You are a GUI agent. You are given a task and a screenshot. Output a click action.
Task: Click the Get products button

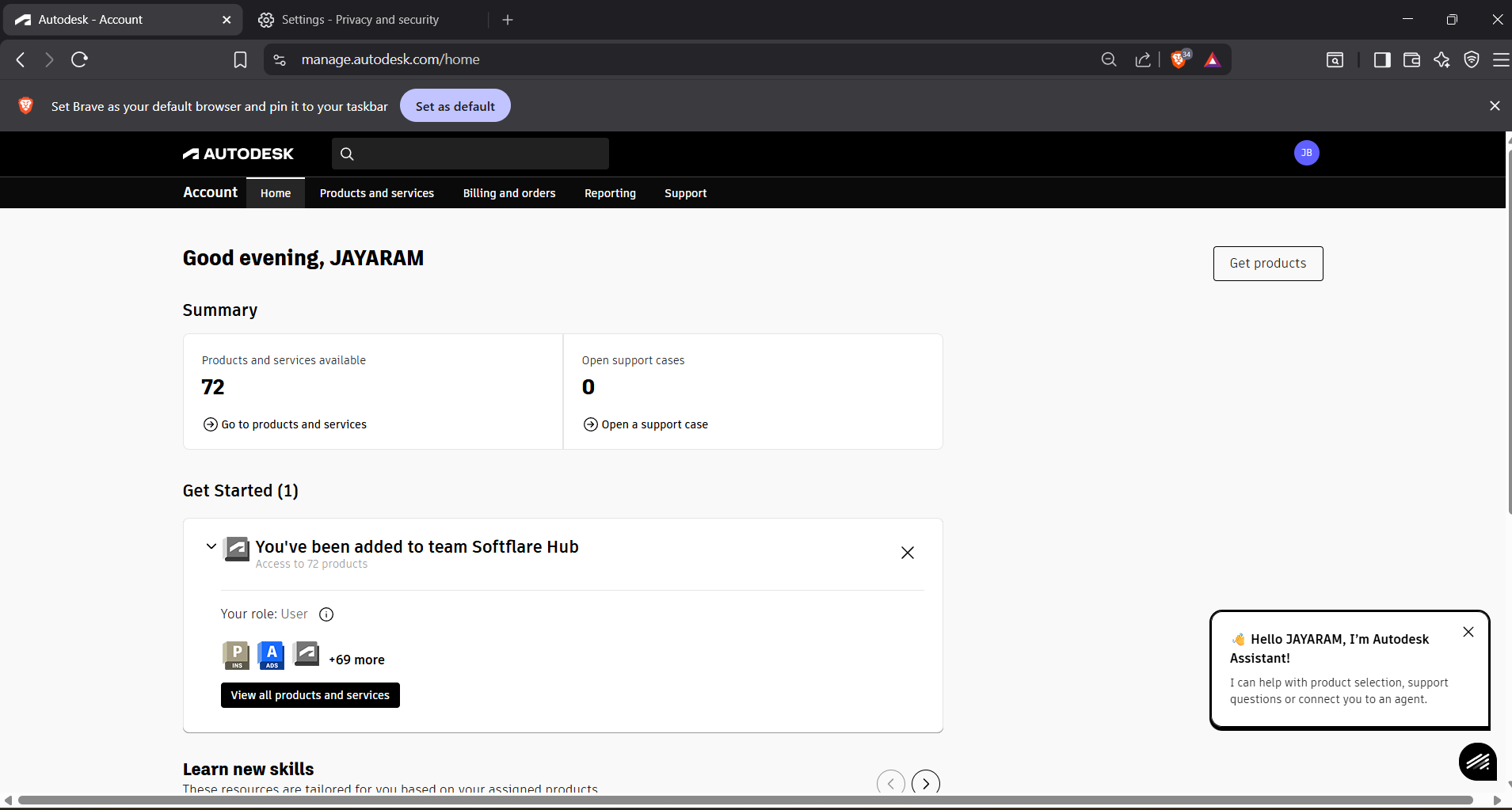(x=1268, y=264)
